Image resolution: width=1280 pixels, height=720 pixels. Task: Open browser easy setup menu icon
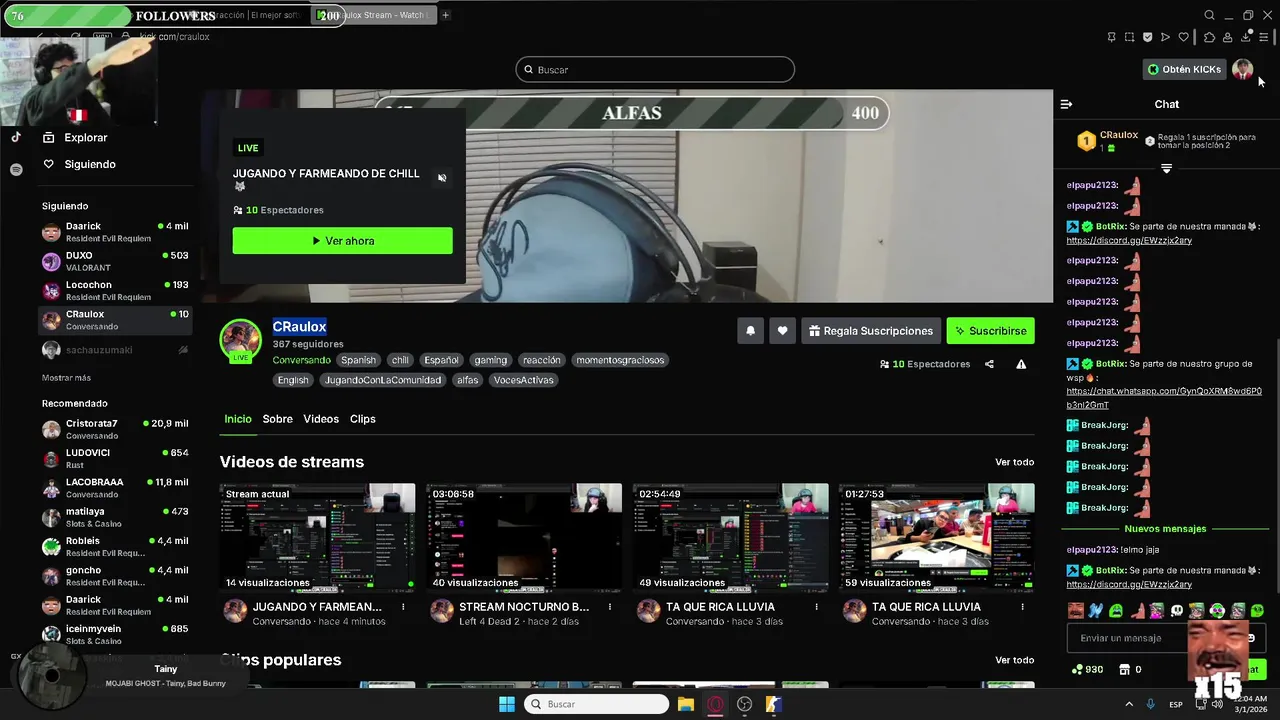1264,37
